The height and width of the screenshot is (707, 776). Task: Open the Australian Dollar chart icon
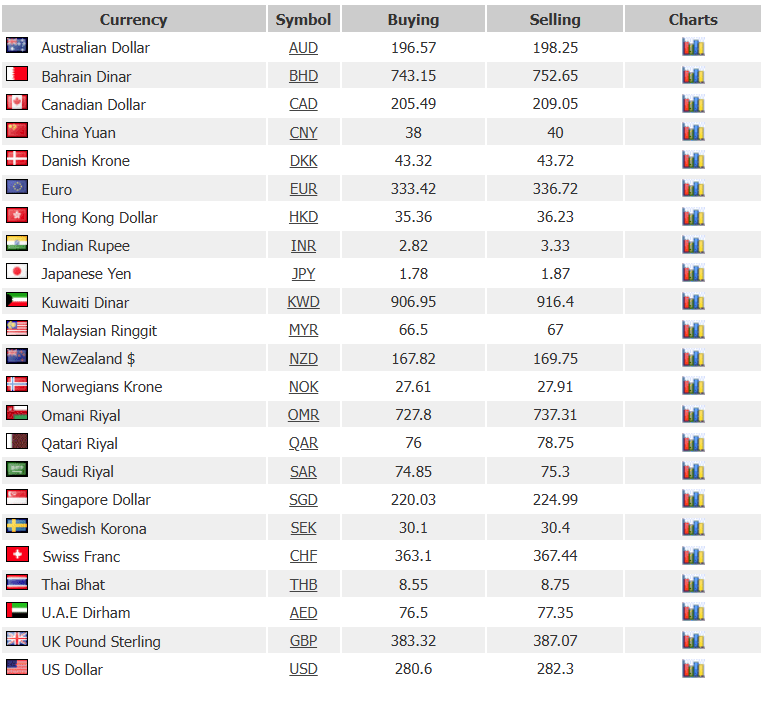693,47
